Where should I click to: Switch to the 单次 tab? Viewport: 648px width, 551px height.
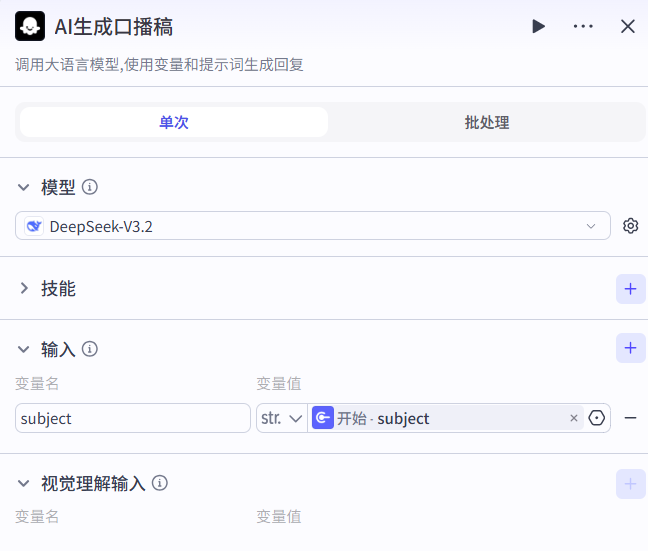coord(174,122)
